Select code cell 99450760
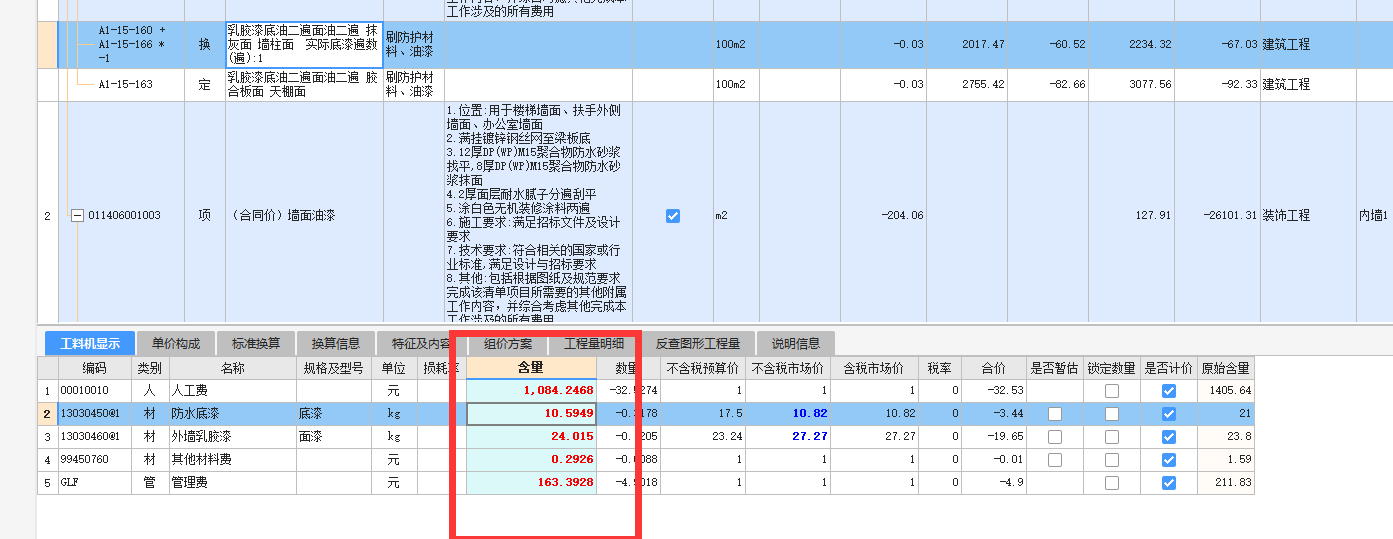This screenshot has height=539, width=1393. (94, 459)
